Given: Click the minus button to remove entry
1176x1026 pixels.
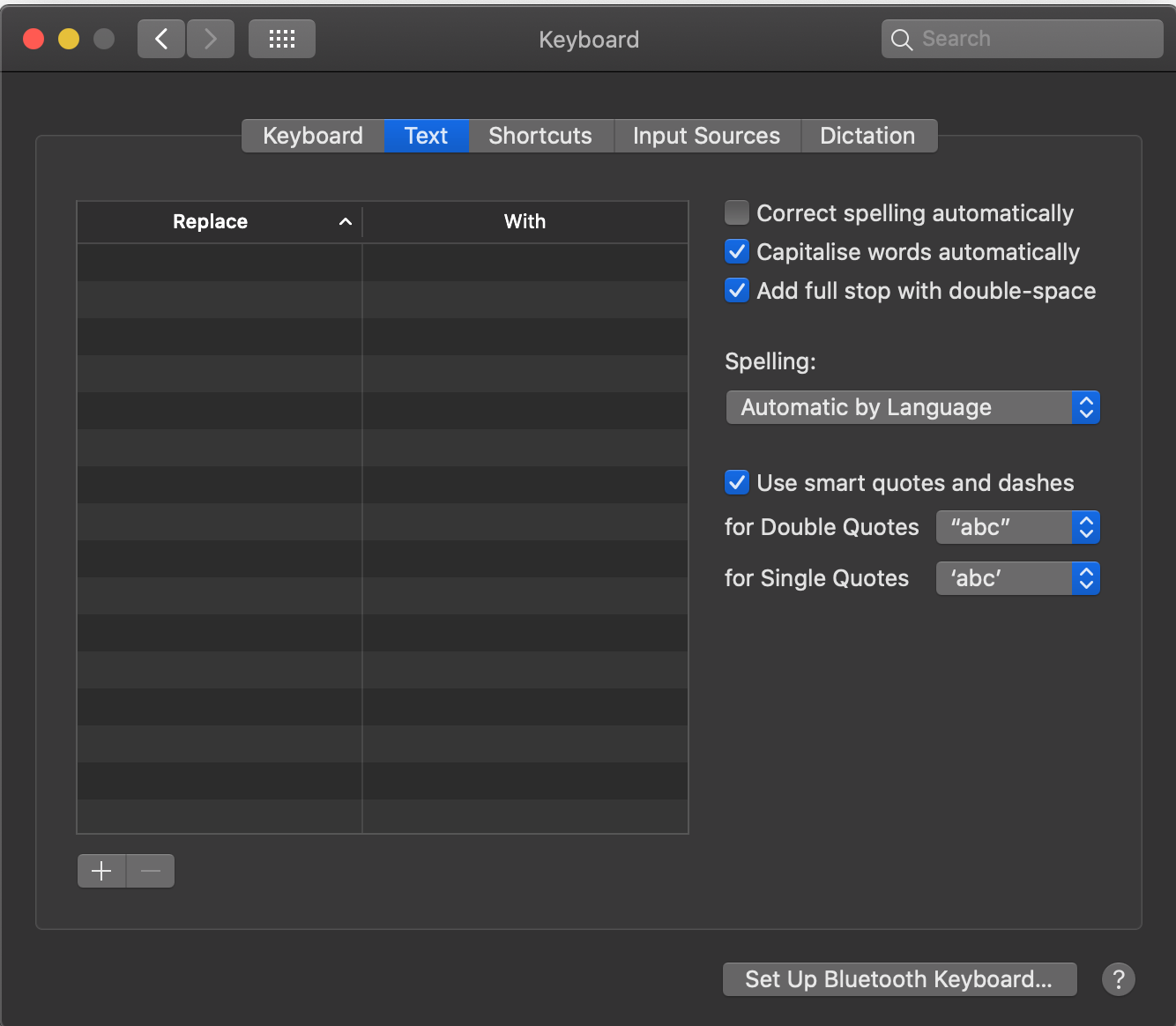Looking at the screenshot, I should tap(151, 871).
